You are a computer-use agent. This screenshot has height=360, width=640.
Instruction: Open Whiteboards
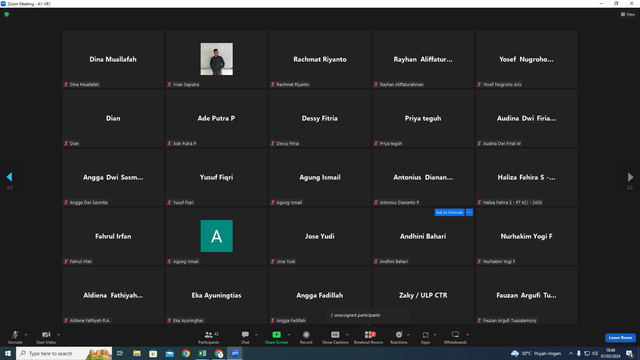click(x=455, y=337)
